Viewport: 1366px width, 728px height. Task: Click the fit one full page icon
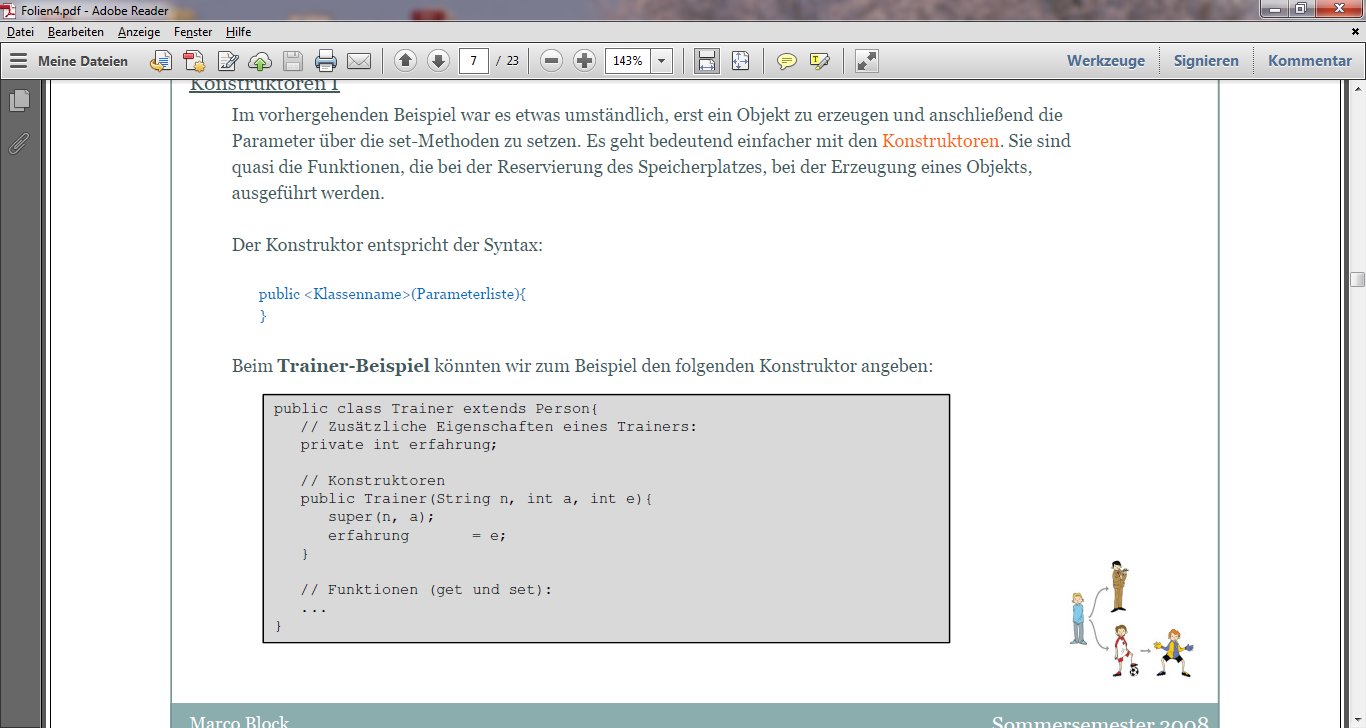coord(740,61)
